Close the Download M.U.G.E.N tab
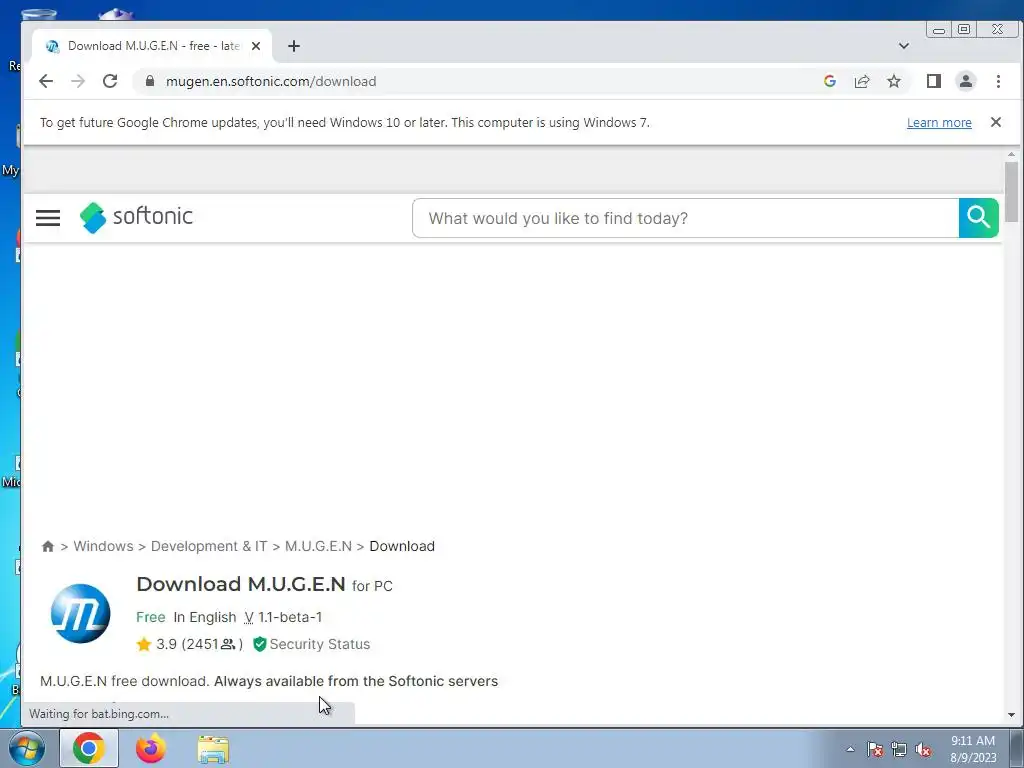1024x768 pixels. (x=256, y=46)
